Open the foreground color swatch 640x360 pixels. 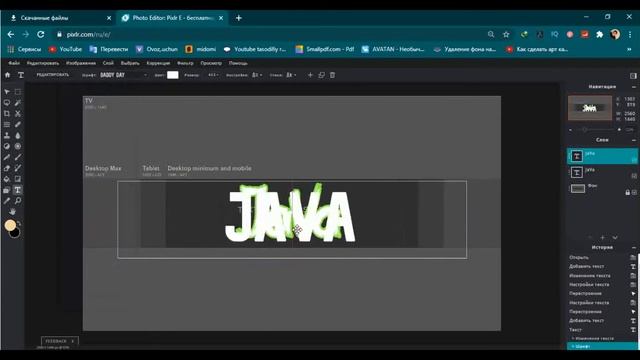point(10,225)
